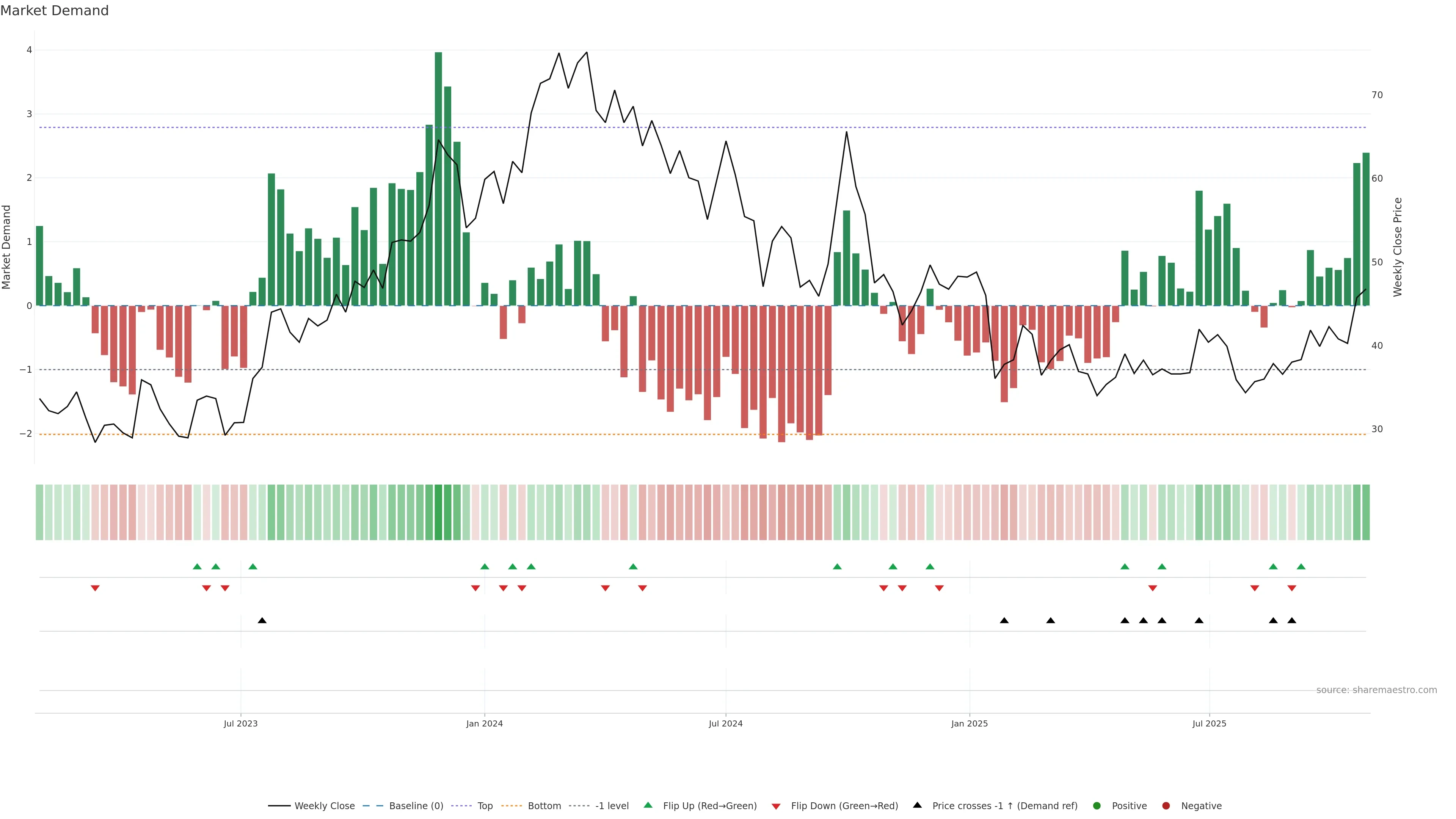The image size is (1456, 819).
Task: Click the Weekly Close Price axis title
Action: click(x=1398, y=247)
